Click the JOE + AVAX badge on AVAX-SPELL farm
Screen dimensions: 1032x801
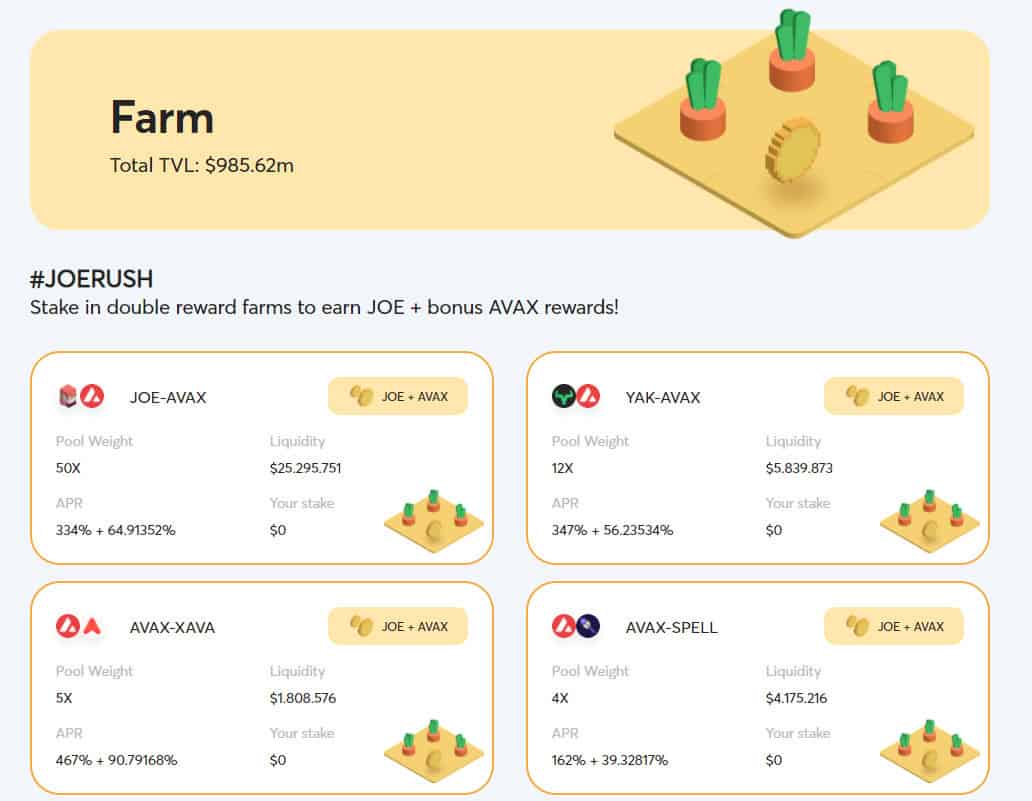point(893,627)
